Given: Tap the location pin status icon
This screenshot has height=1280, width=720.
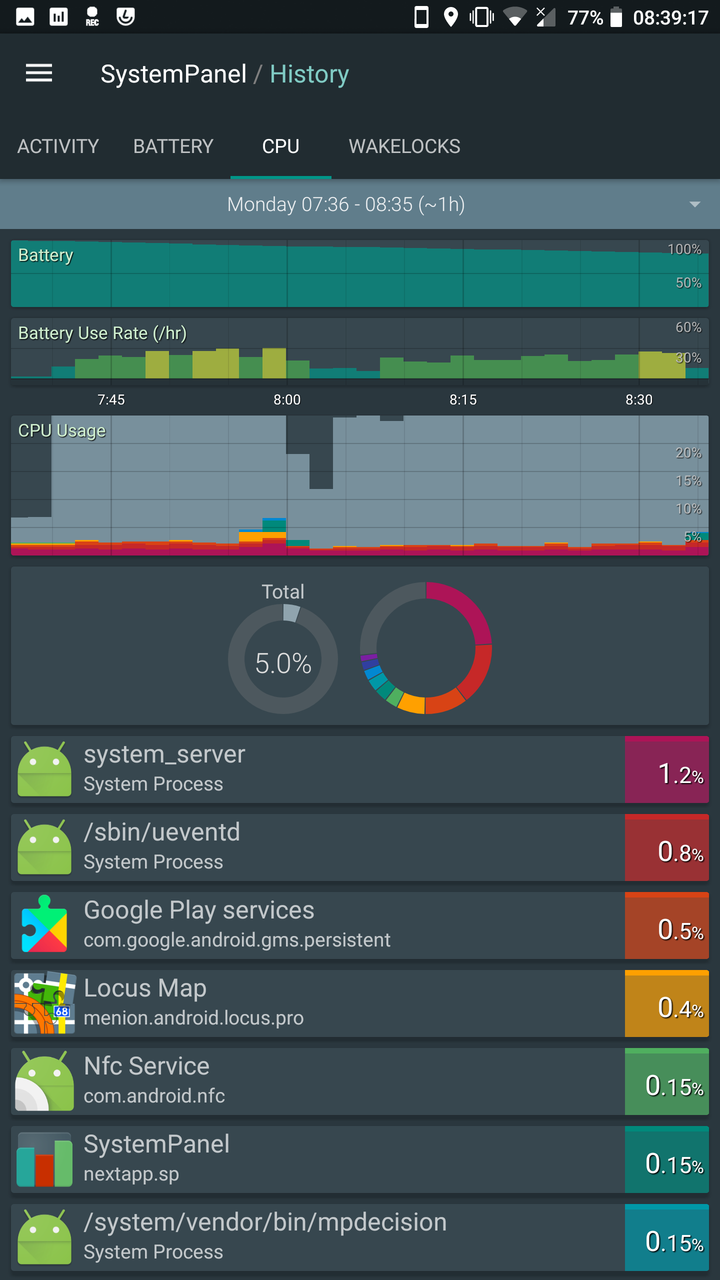Looking at the screenshot, I should (x=451, y=17).
